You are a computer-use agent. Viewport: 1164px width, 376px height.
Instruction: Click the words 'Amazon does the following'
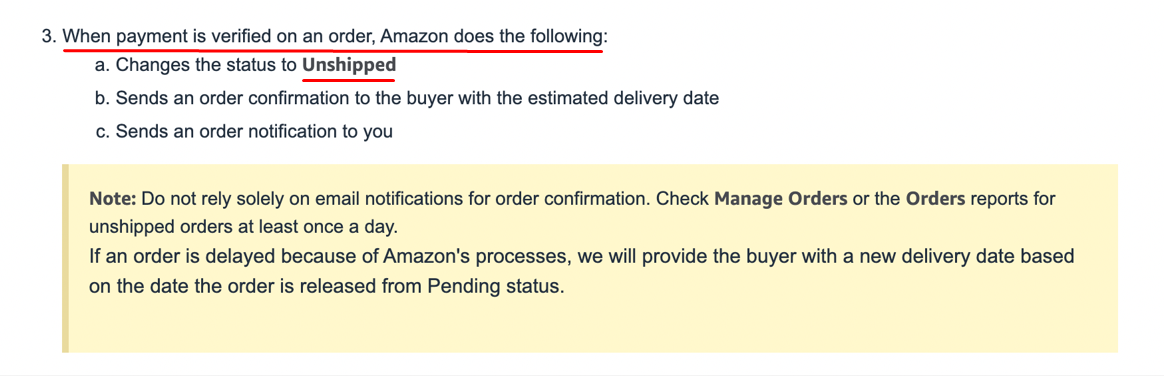(491, 36)
